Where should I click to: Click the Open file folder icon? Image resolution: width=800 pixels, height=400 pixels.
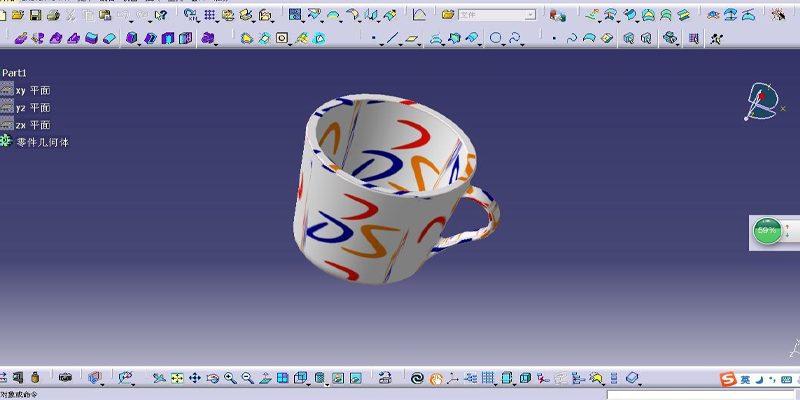coord(18,15)
